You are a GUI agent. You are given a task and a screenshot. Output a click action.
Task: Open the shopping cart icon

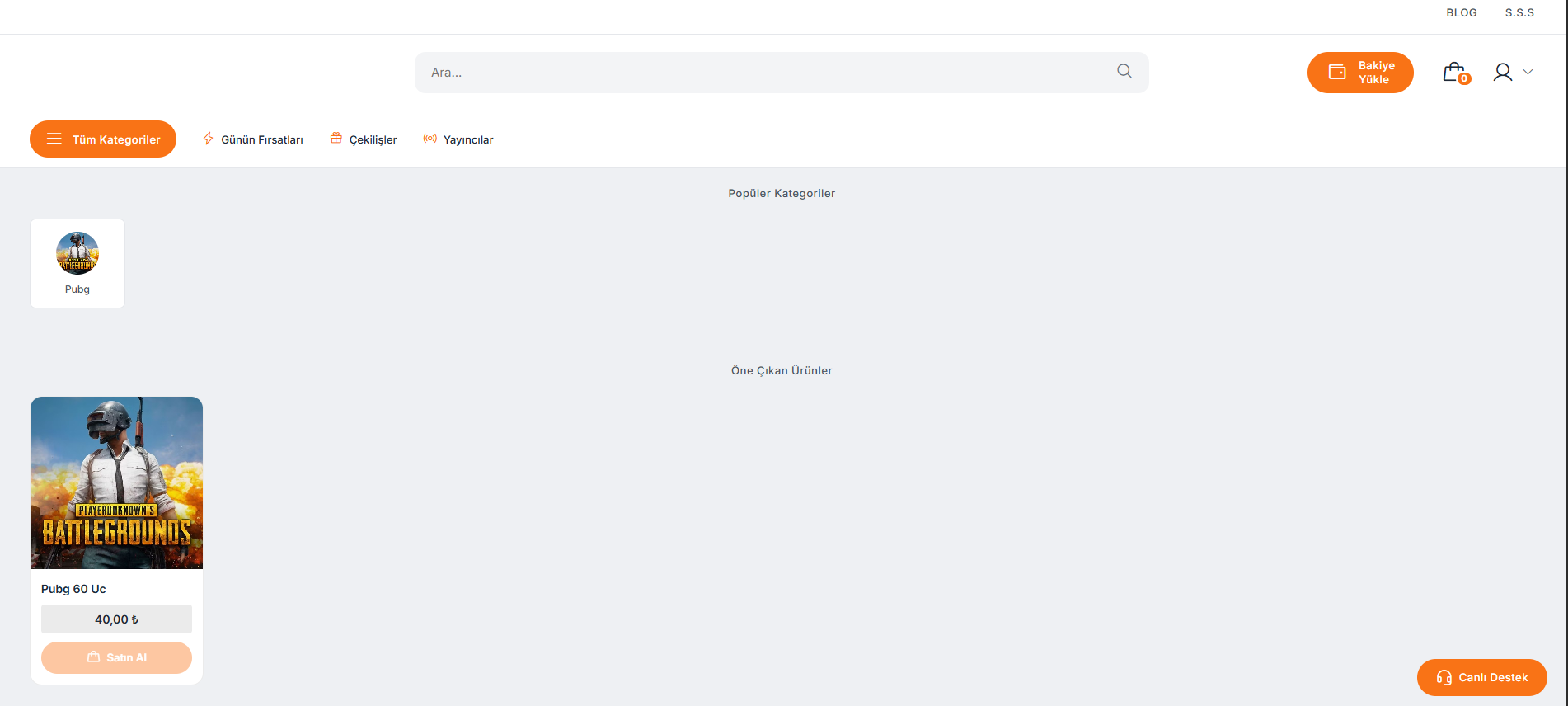1456,73
